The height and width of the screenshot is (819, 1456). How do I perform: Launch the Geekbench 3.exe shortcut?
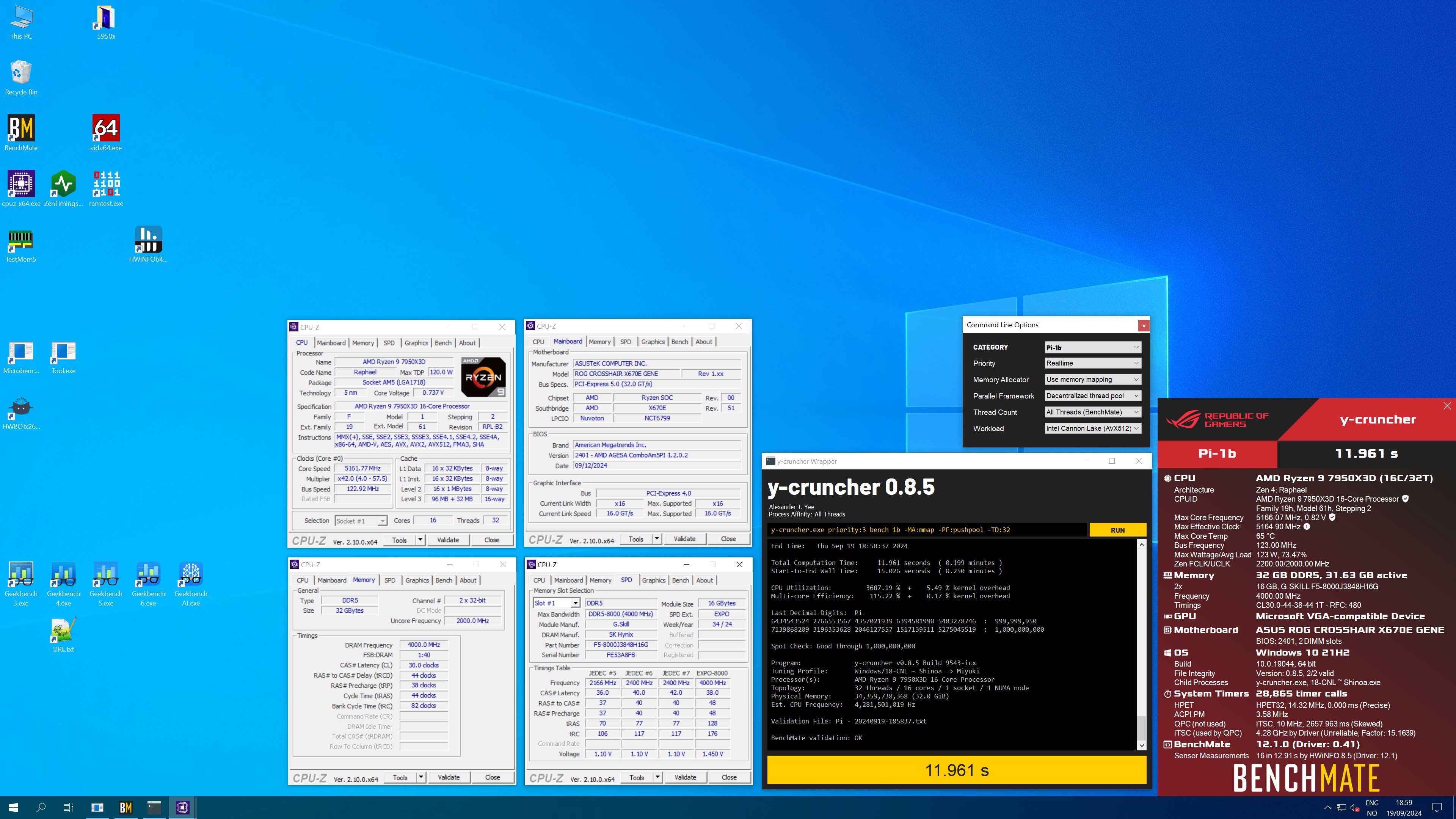coord(21,584)
